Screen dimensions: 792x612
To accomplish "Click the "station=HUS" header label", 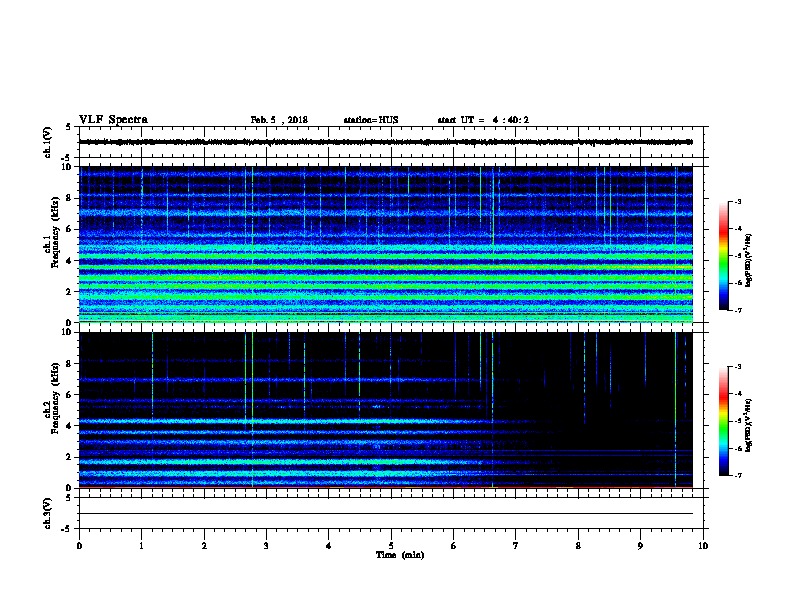I will [371, 120].
